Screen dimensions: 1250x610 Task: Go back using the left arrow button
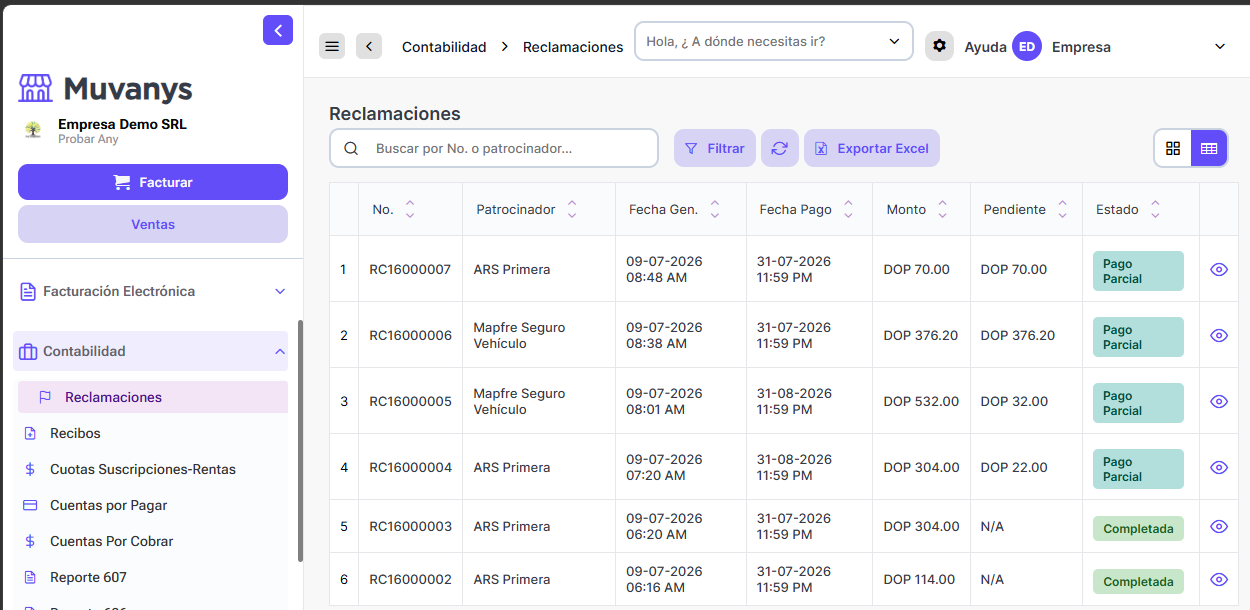[x=369, y=46]
